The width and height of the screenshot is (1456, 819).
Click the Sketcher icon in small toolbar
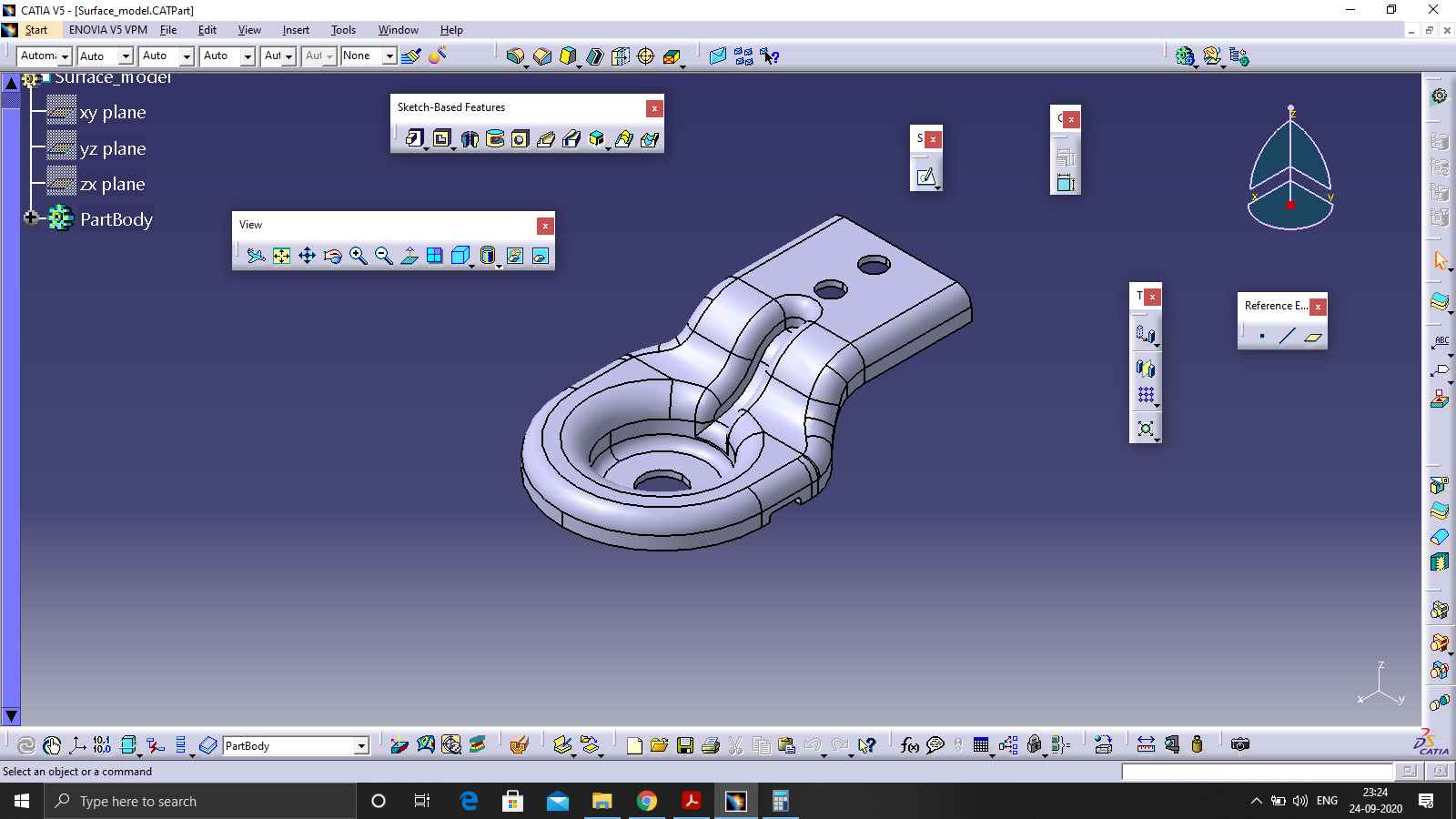925,177
